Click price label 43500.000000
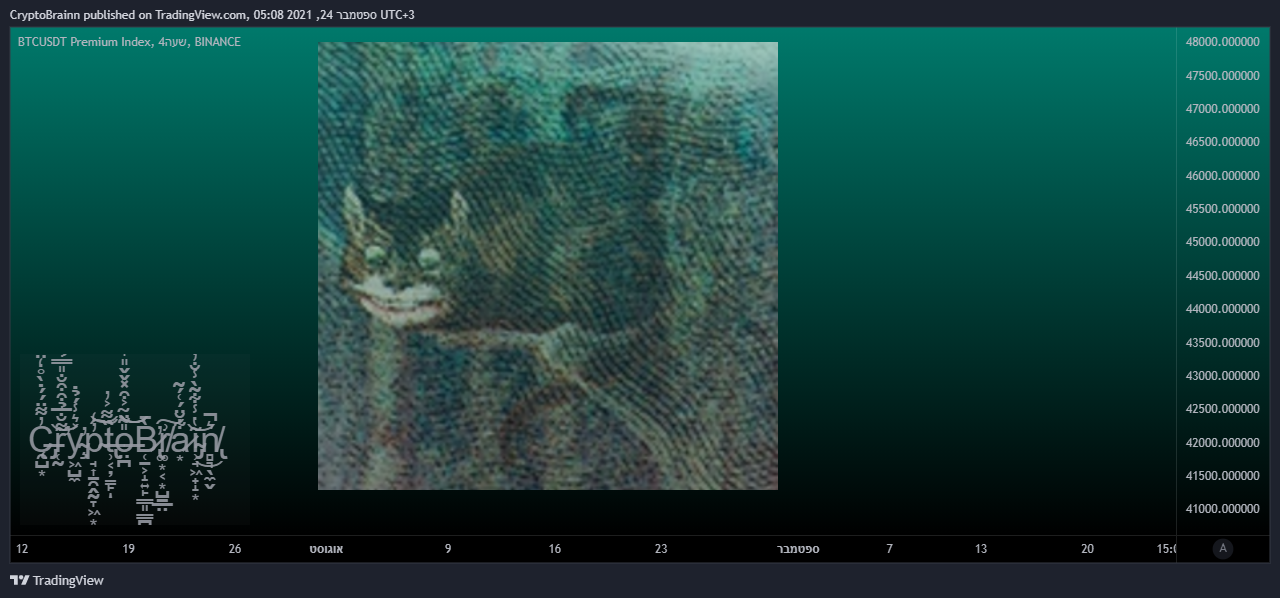This screenshot has width=1280, height=598. tap(1222, 342)
